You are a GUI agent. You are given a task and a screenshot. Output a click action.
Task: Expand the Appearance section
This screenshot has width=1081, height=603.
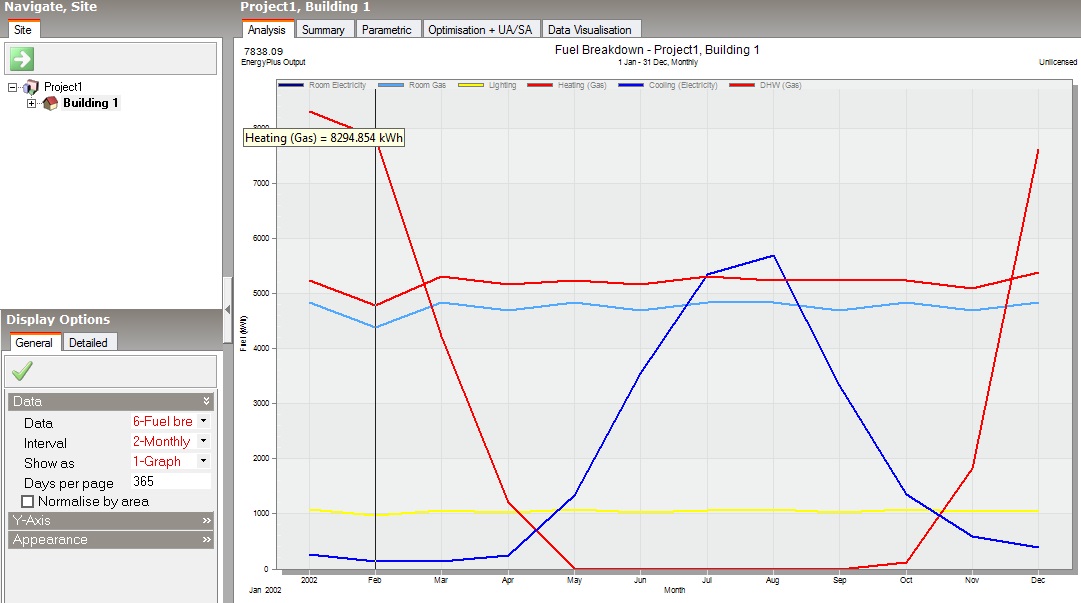pyautogui.click(x=110, y=540)
